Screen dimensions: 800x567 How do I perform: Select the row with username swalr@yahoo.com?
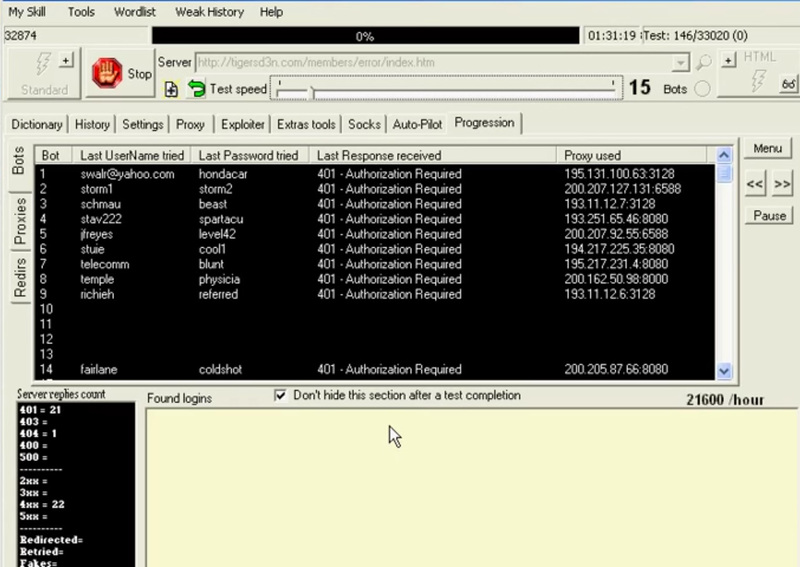click(374, 174)
